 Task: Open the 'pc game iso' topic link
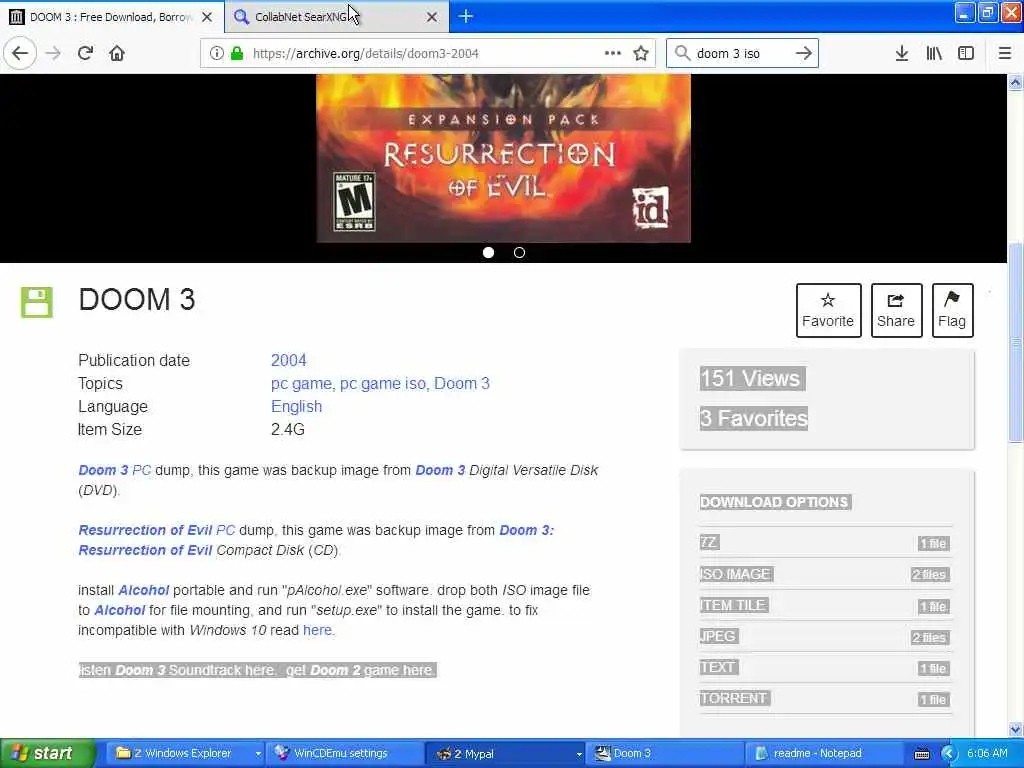click(x=383, y=383)
